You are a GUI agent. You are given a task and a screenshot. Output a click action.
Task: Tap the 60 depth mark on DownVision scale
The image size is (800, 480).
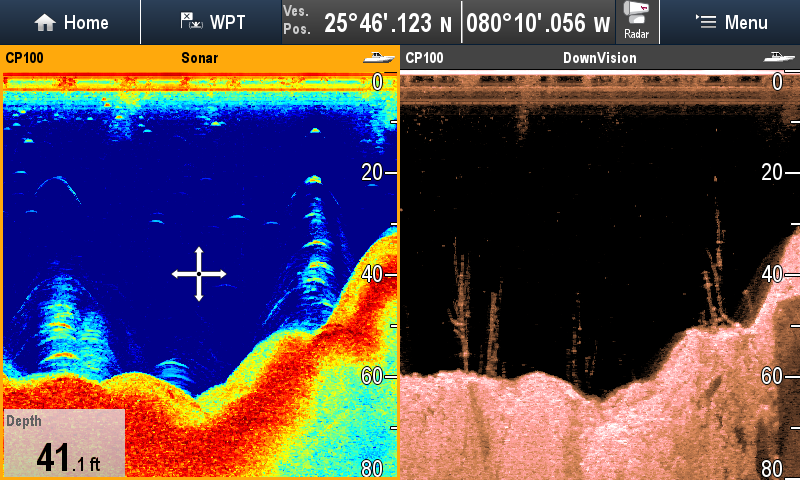coord(772,376)
